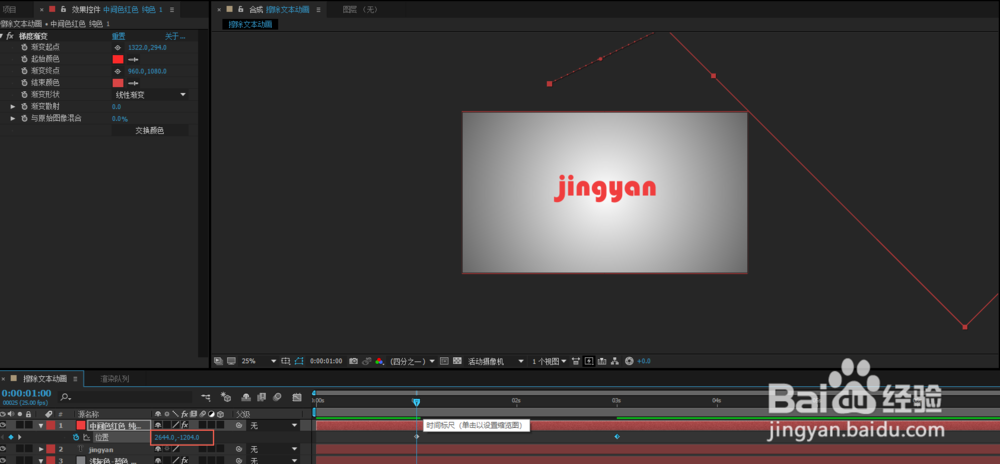This screenshot has width=1000, height=464.
Task: Take a snapshot with camera icon
Action: [353, 361]
